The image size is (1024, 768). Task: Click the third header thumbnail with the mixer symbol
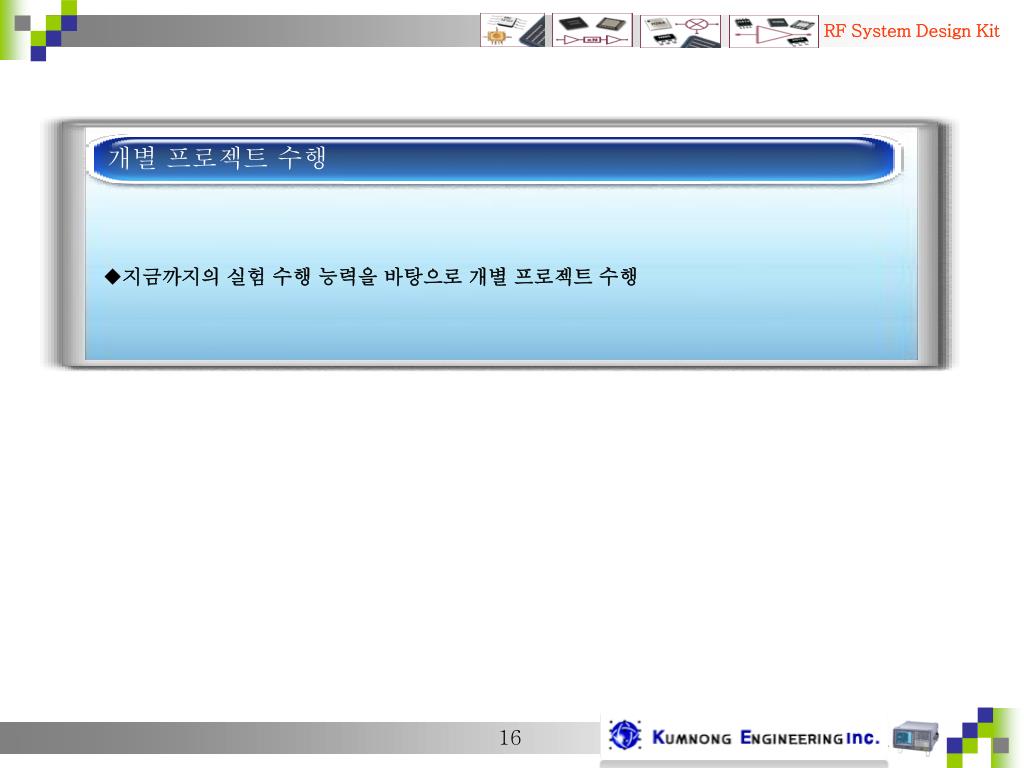(680, 31)
